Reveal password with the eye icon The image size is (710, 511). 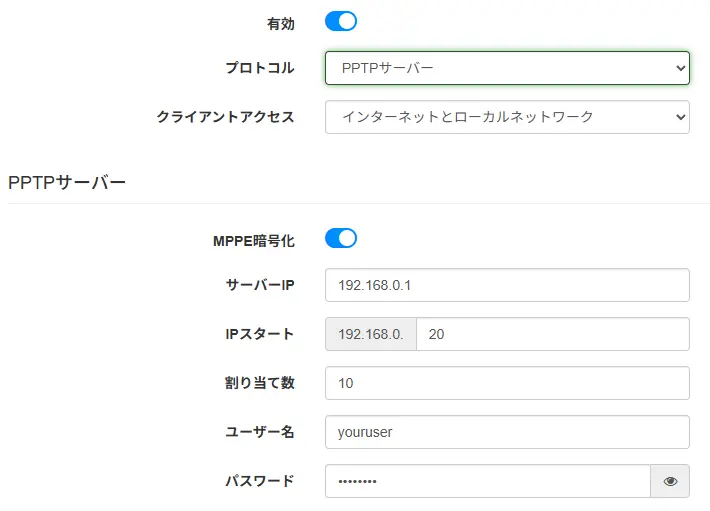670,481
